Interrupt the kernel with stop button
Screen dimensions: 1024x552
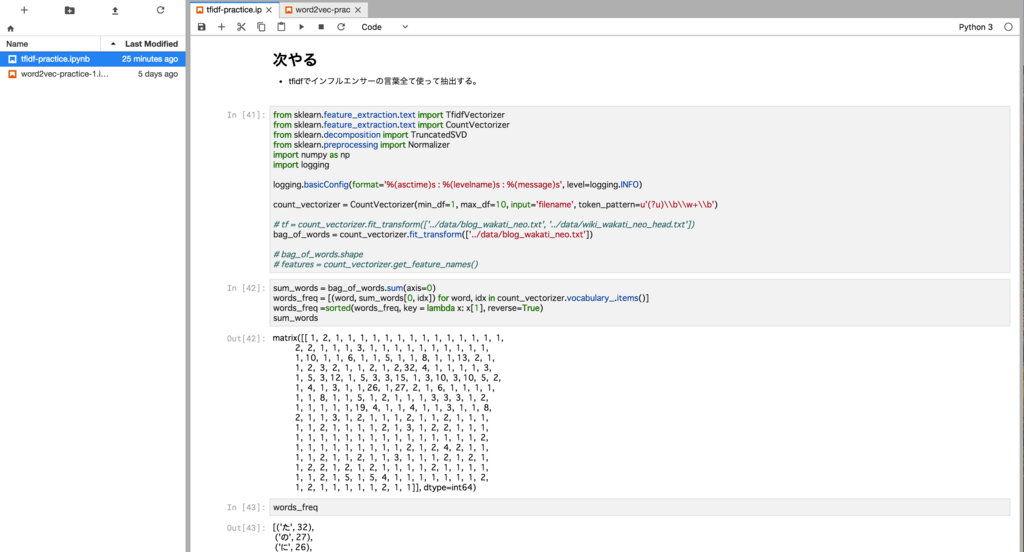[321, 27]
